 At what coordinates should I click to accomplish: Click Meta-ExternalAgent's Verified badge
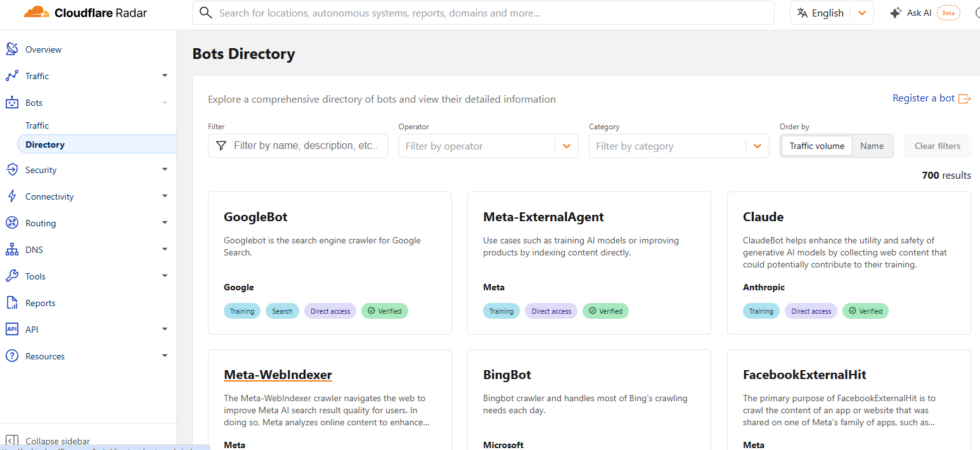(606, 311)
